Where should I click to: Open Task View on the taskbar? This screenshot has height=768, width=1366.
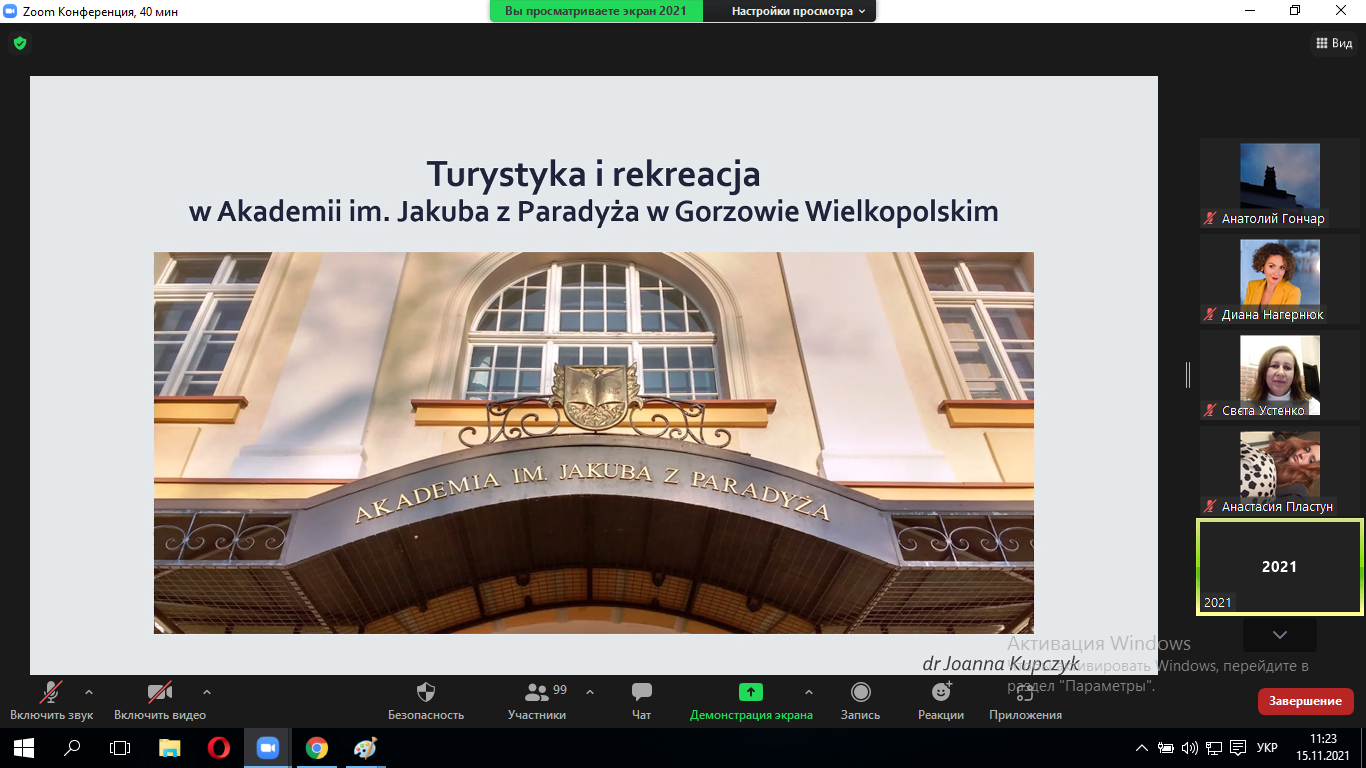click(120, 747)
